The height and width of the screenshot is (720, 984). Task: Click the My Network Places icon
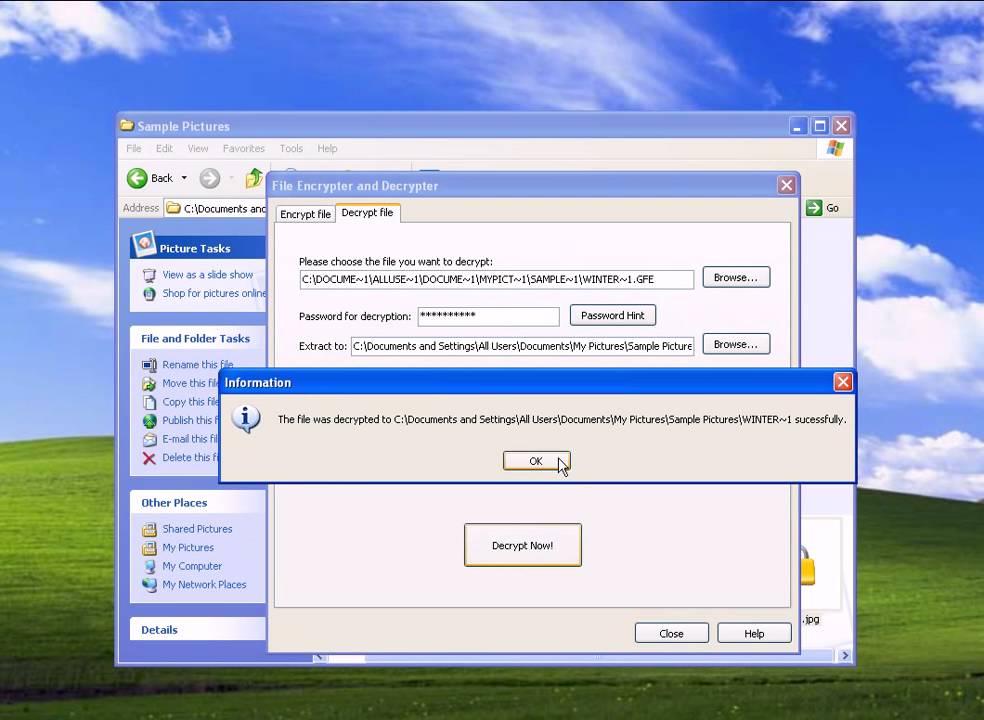click(149, 585)
